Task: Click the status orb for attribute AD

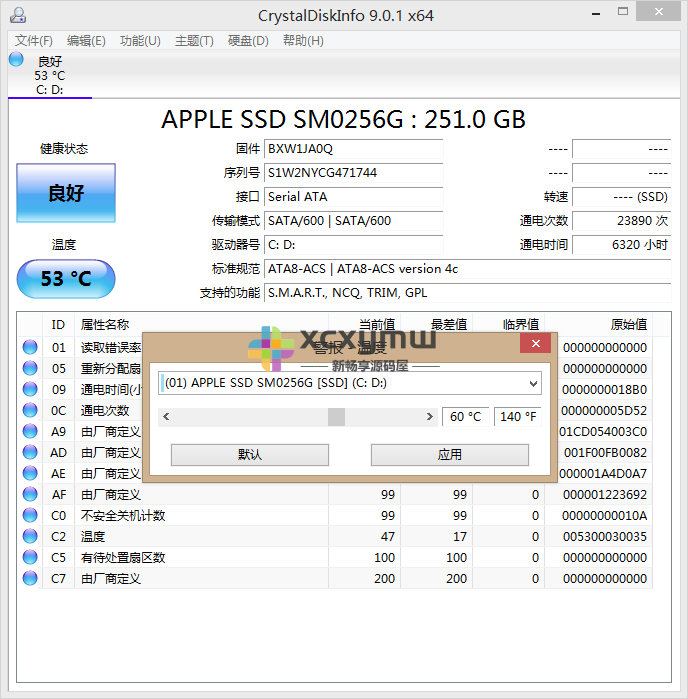Action: [x=30, y=452]
